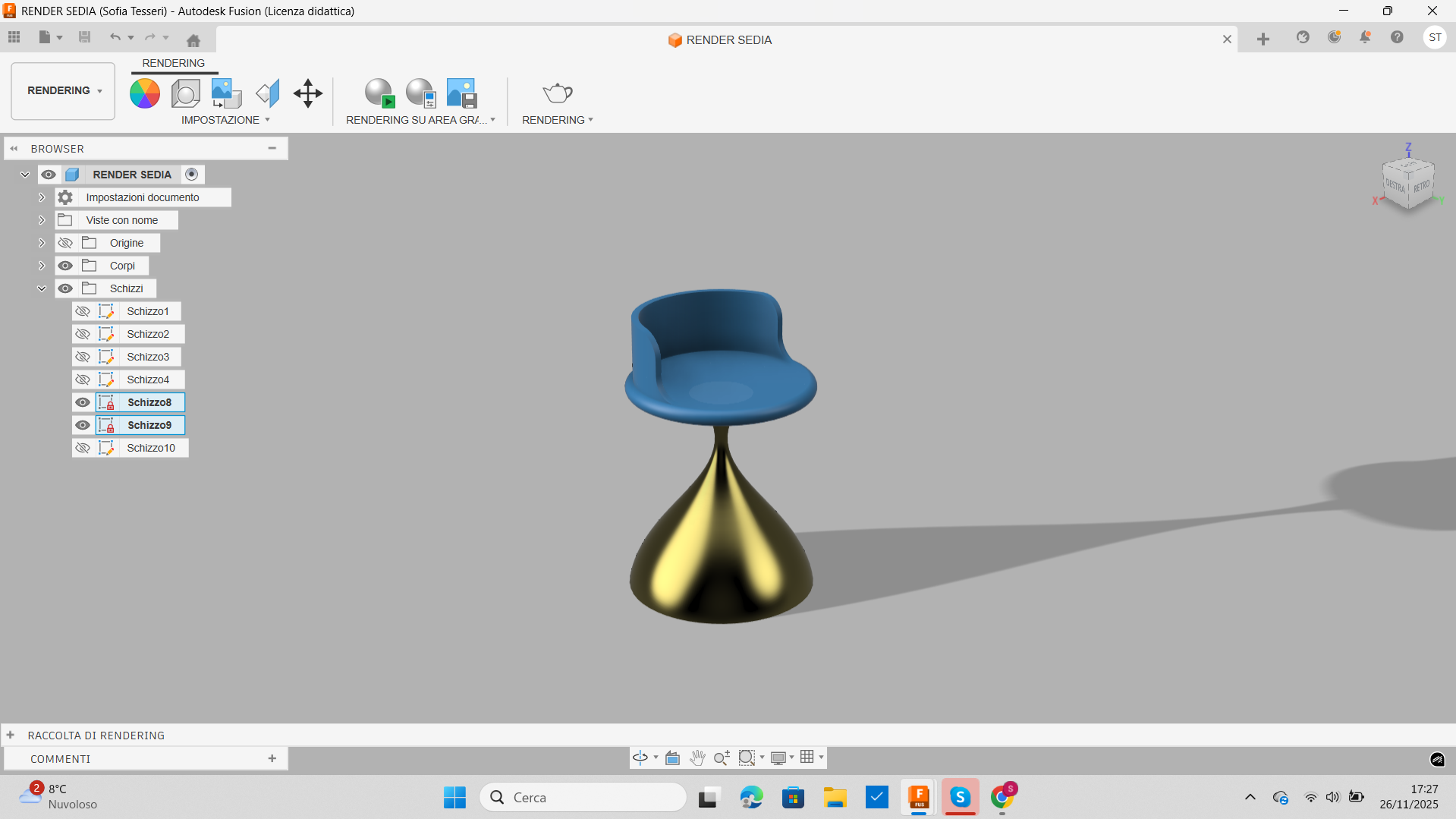Select the Pan hand tool in navigation bar
Image resolution: width=1456 pixels, height=819 pixels.
pyautogui.click(x=697, y=757)
